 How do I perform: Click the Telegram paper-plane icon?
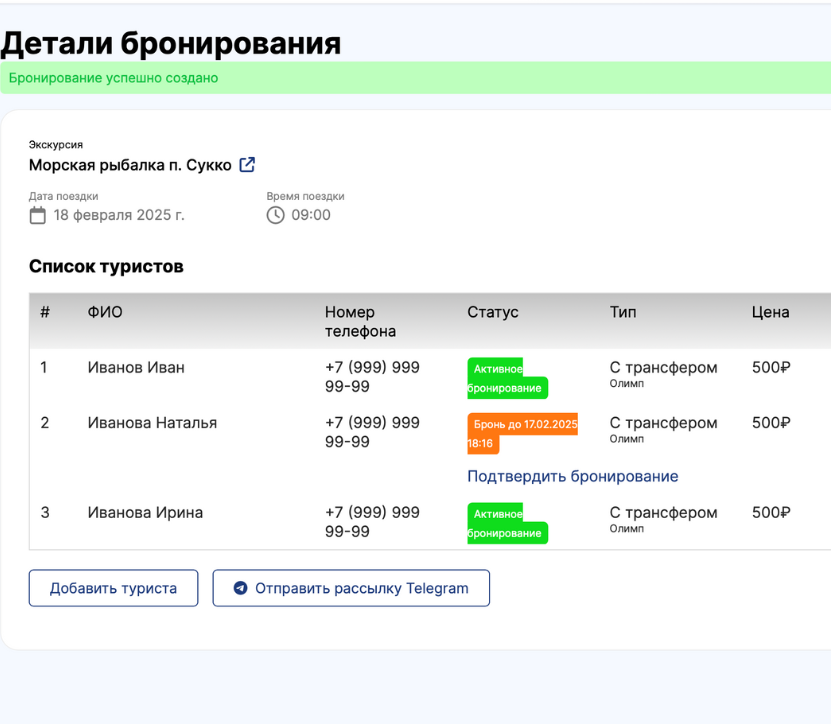coord(240,588)
